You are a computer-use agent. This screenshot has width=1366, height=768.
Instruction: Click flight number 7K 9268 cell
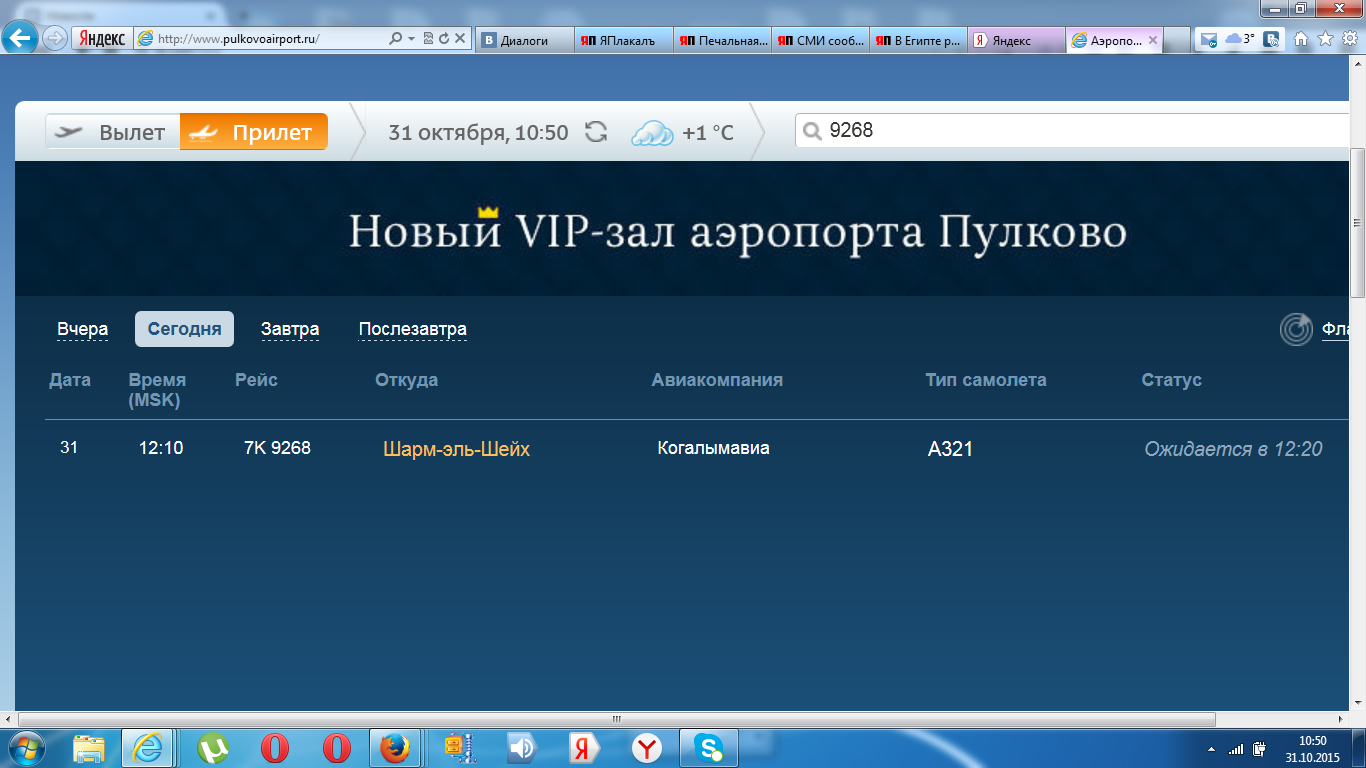click(x=277, y=448)
